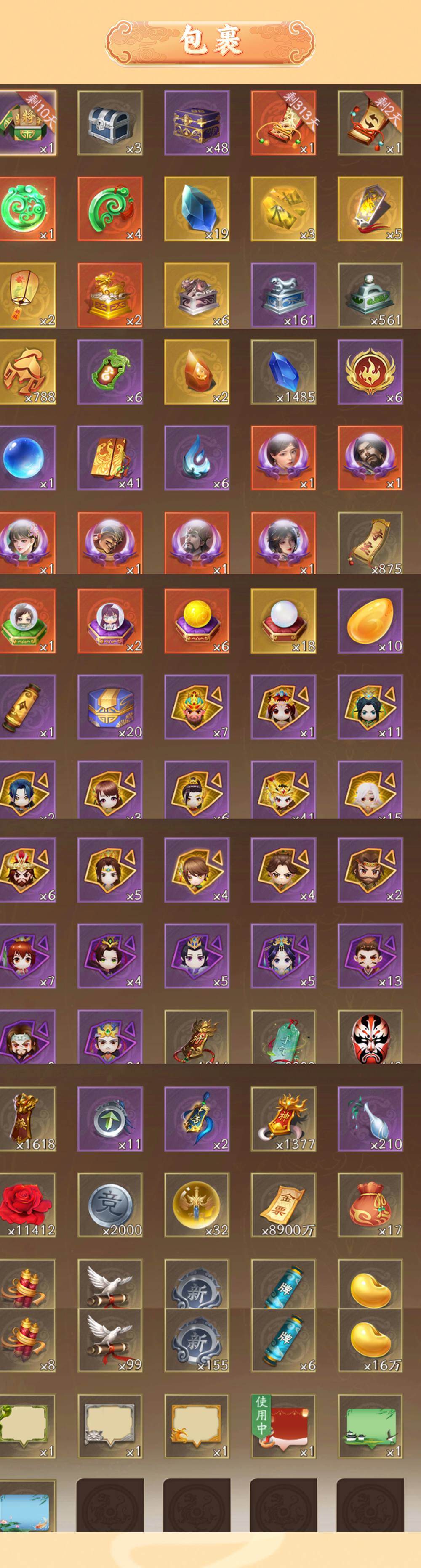Viewport: 421px width, 1568px height.
Task: Select the golden egg item x10
Action: [x=370, y=621]
